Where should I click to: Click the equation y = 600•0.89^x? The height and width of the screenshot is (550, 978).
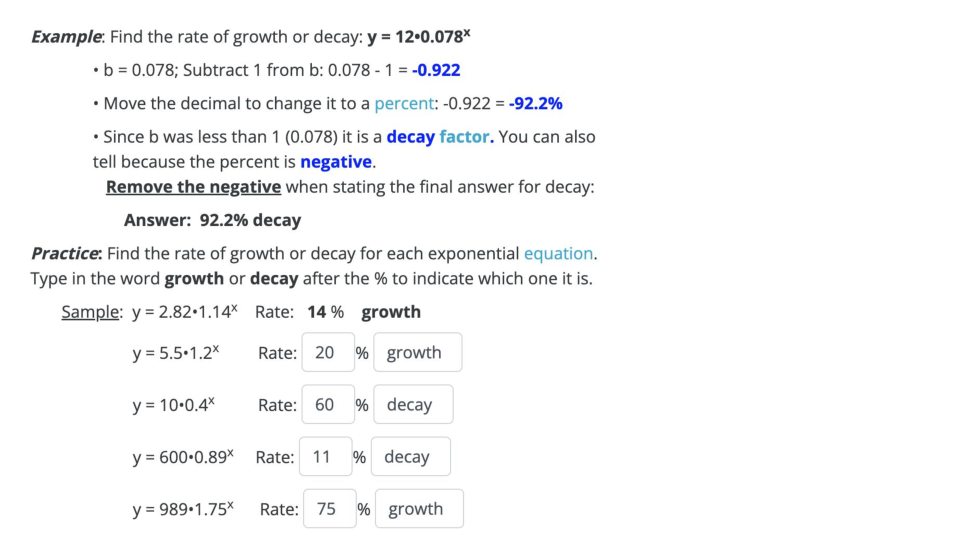click(183, 457)
